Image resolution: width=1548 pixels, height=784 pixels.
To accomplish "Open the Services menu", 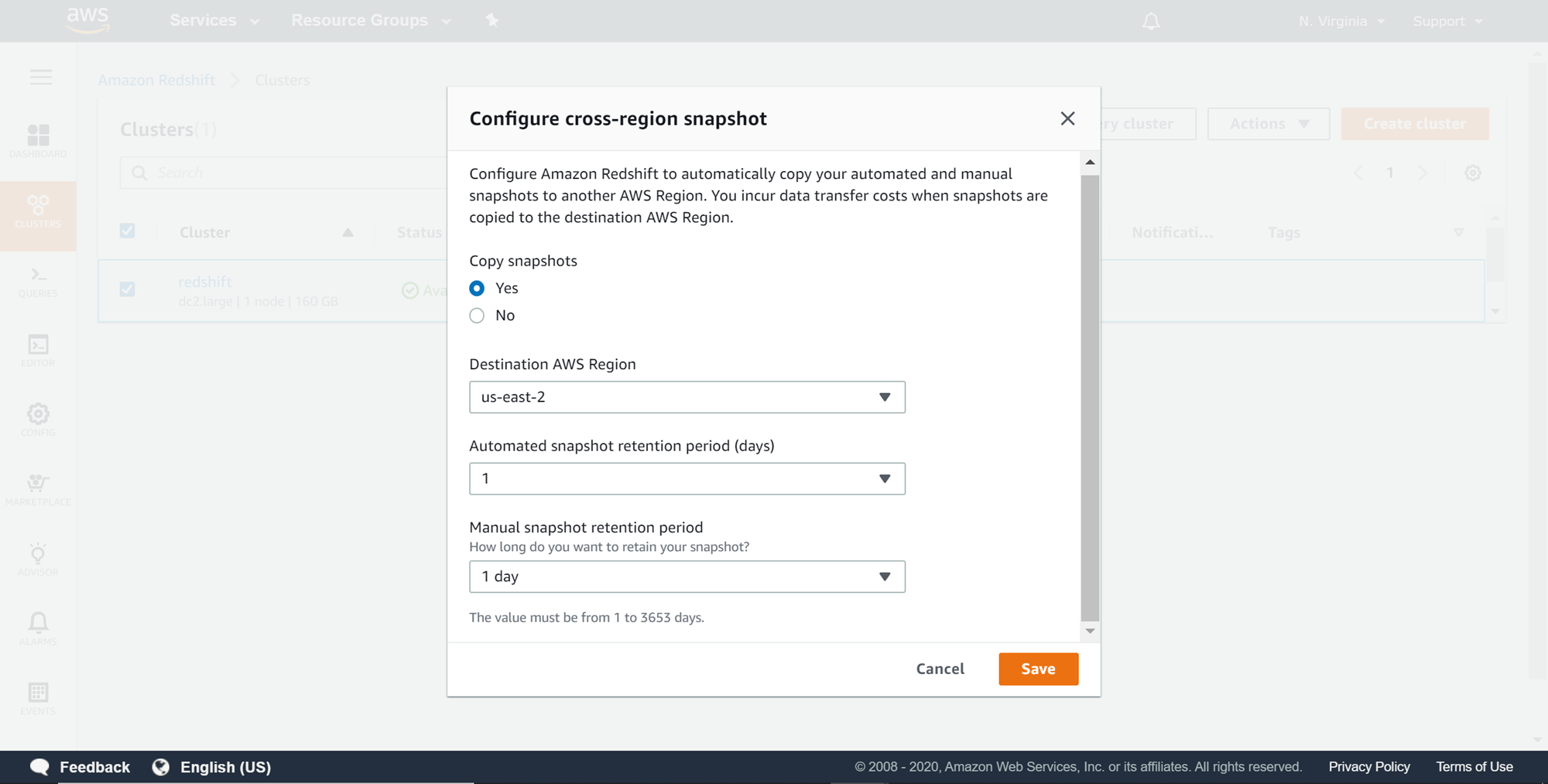I will click(214, 21).
